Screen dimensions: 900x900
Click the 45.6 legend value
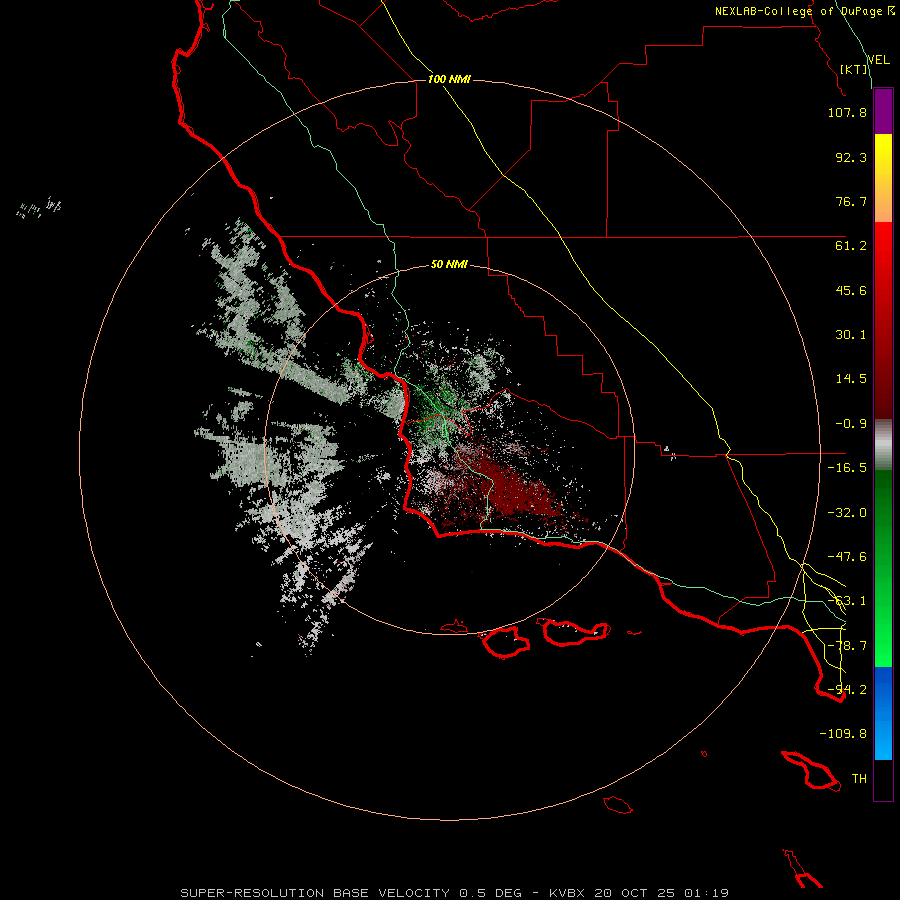pos(851,290)
